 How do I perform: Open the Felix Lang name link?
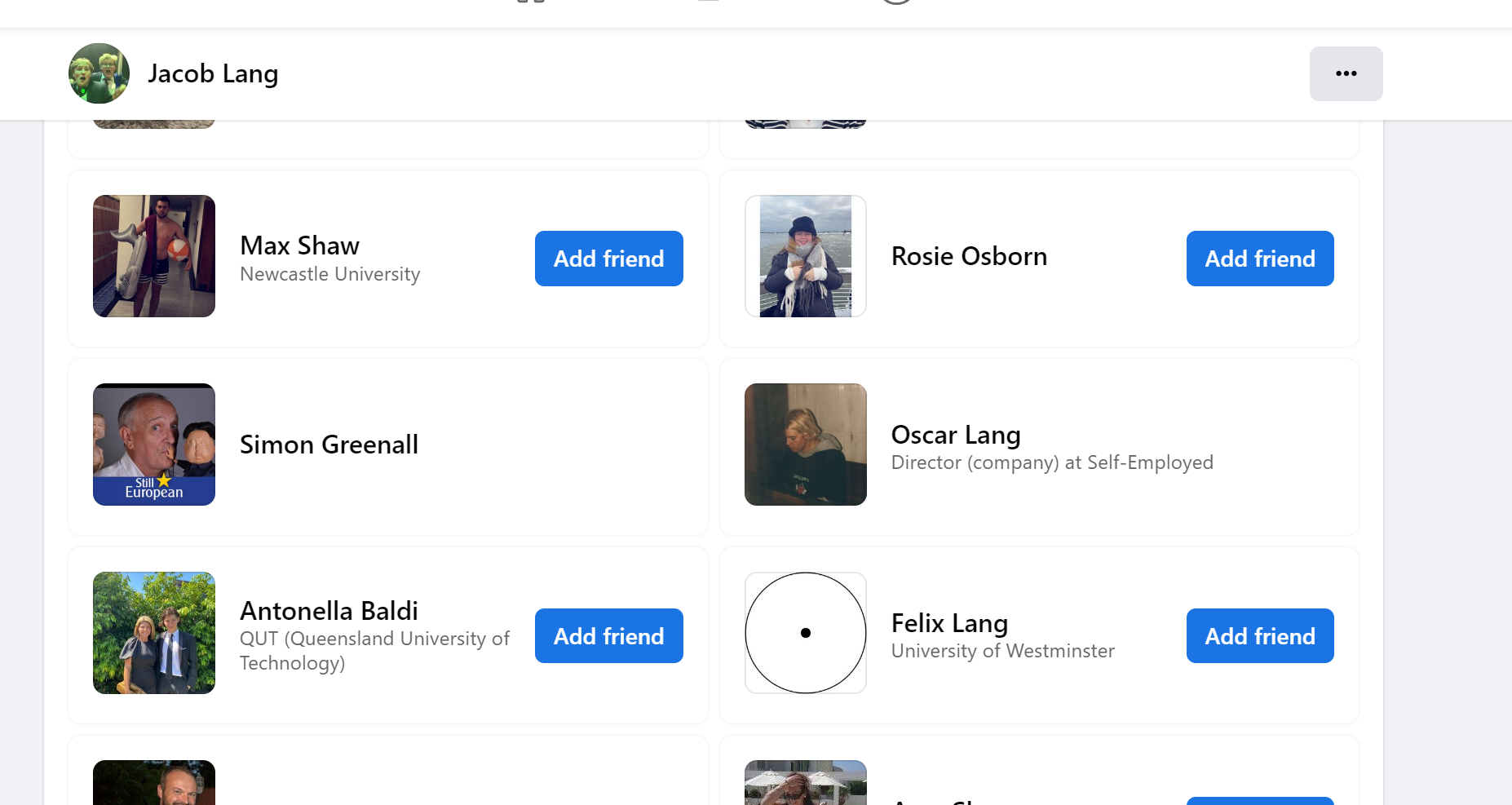click(949, 623)
